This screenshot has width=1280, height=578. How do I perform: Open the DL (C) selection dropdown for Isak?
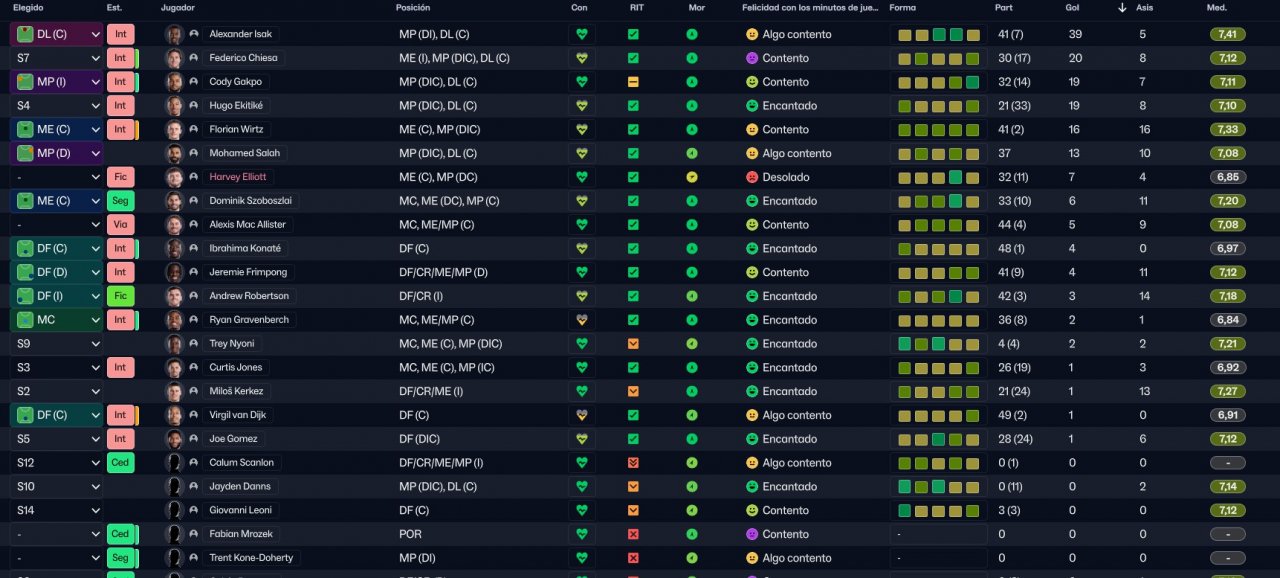57,34
